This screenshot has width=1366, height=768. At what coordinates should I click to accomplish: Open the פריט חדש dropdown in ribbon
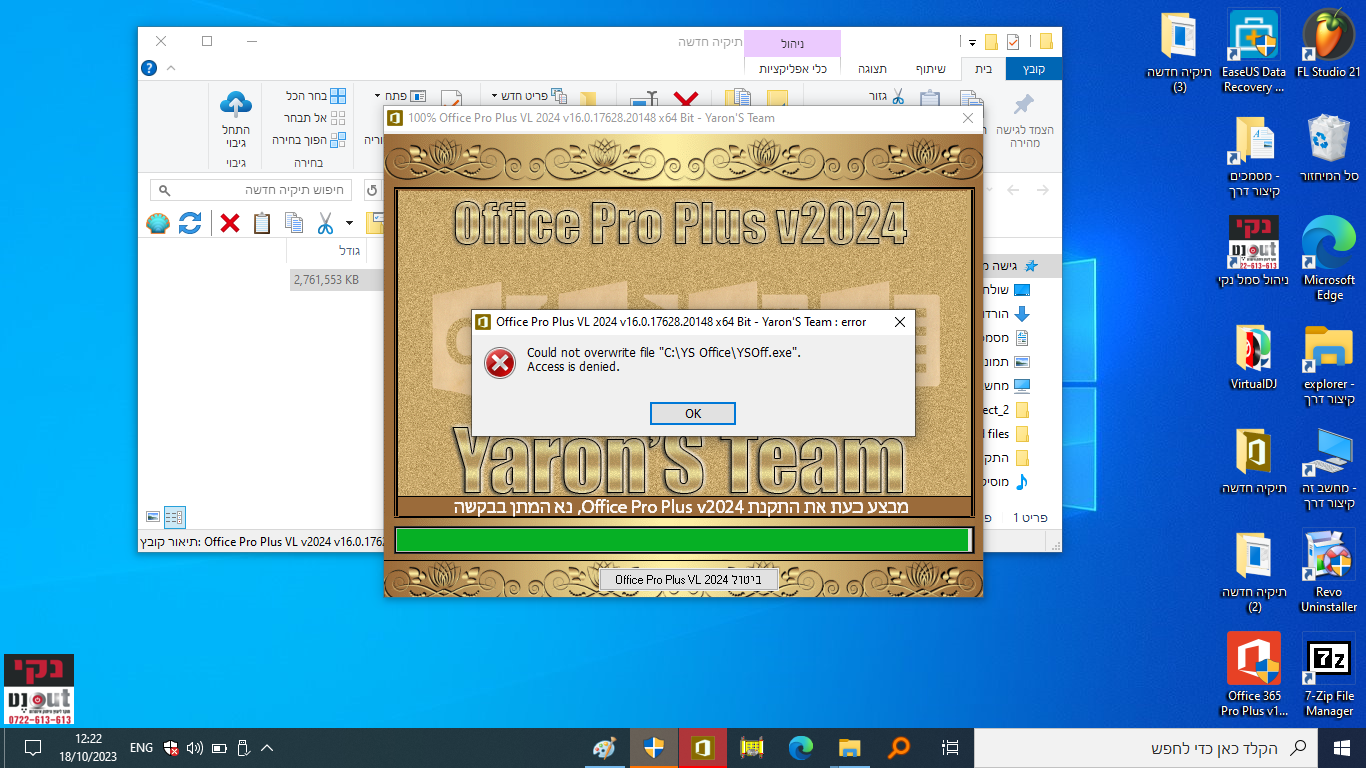point(530,97)
